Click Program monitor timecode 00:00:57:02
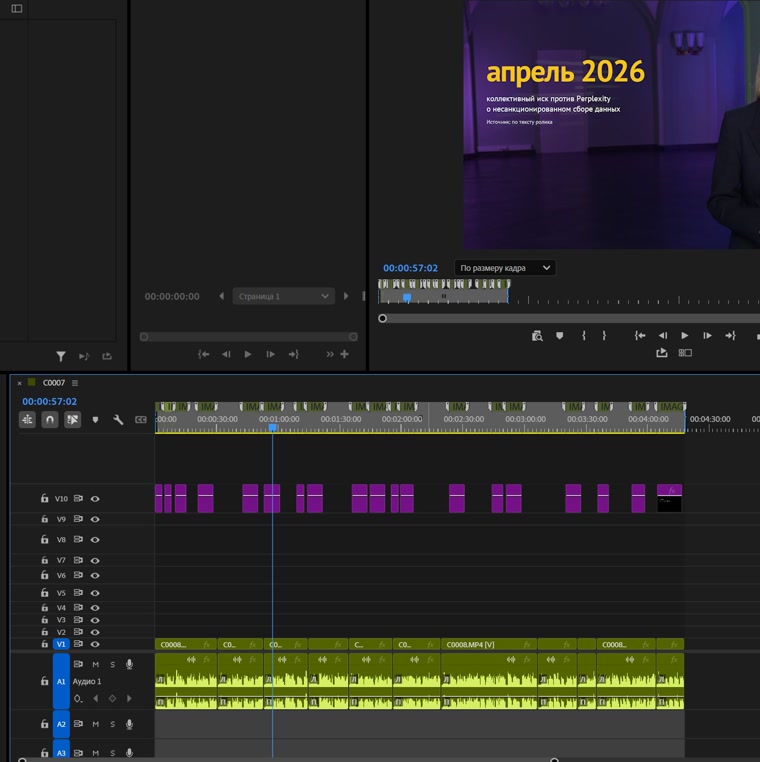Viewport: 760px width, 762px height. point(410,268)
